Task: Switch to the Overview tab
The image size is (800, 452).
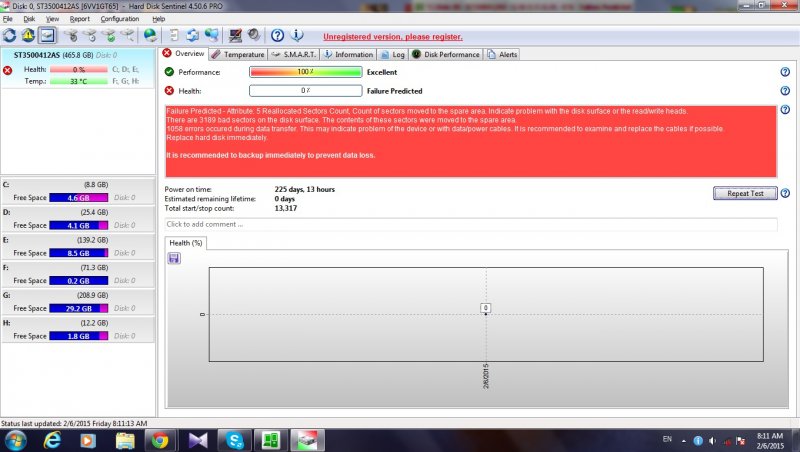Action: [x=183, y=54]
